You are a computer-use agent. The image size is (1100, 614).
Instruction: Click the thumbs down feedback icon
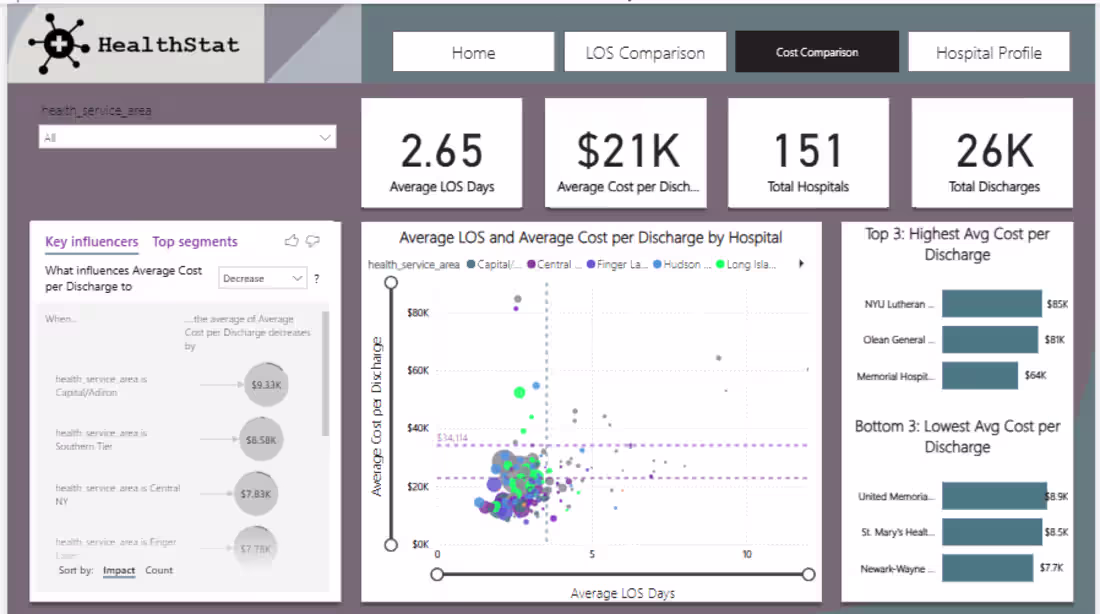pyautogui.click(x=313, y=240)
